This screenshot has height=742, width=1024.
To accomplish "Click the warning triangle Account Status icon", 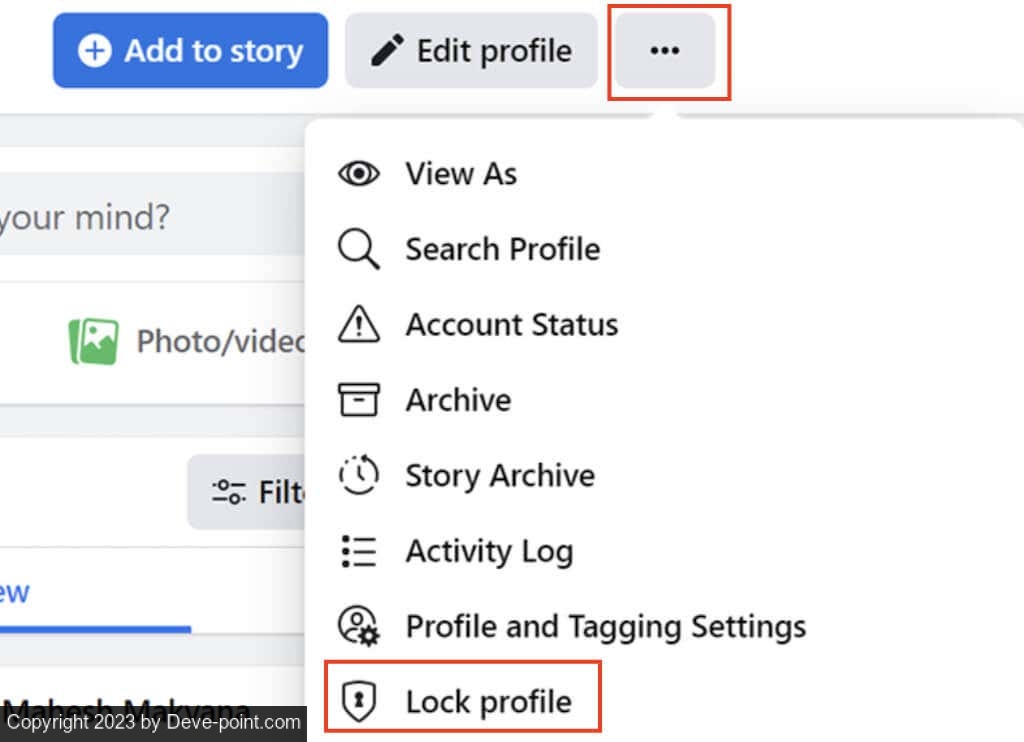I will pyautogui.click(x=359, y=324).
